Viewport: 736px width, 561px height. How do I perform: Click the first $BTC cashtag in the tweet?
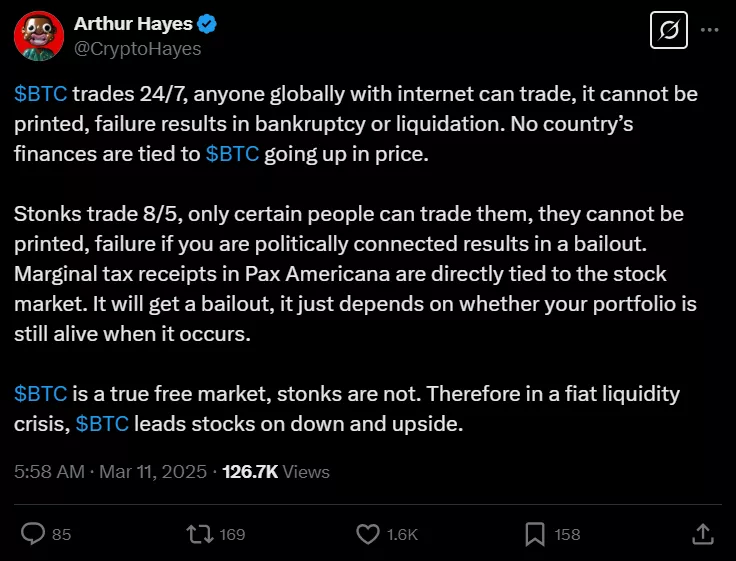(x=40, y=94)
